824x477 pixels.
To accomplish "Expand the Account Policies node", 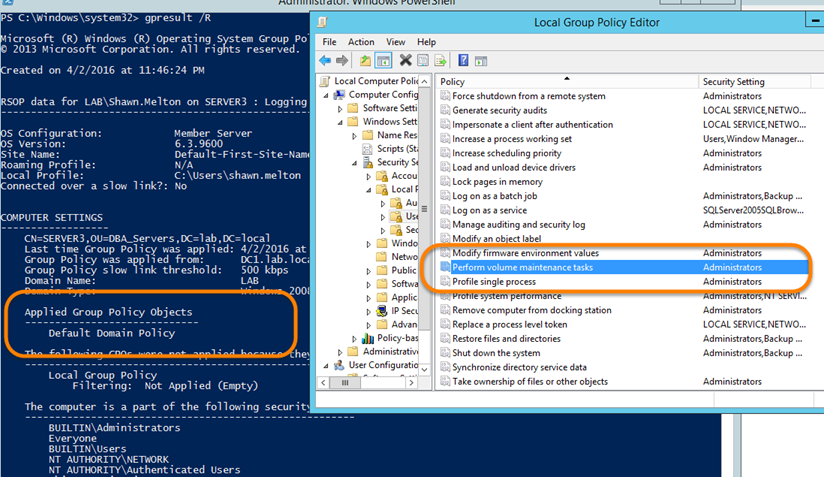I will [x=368, y=177].
